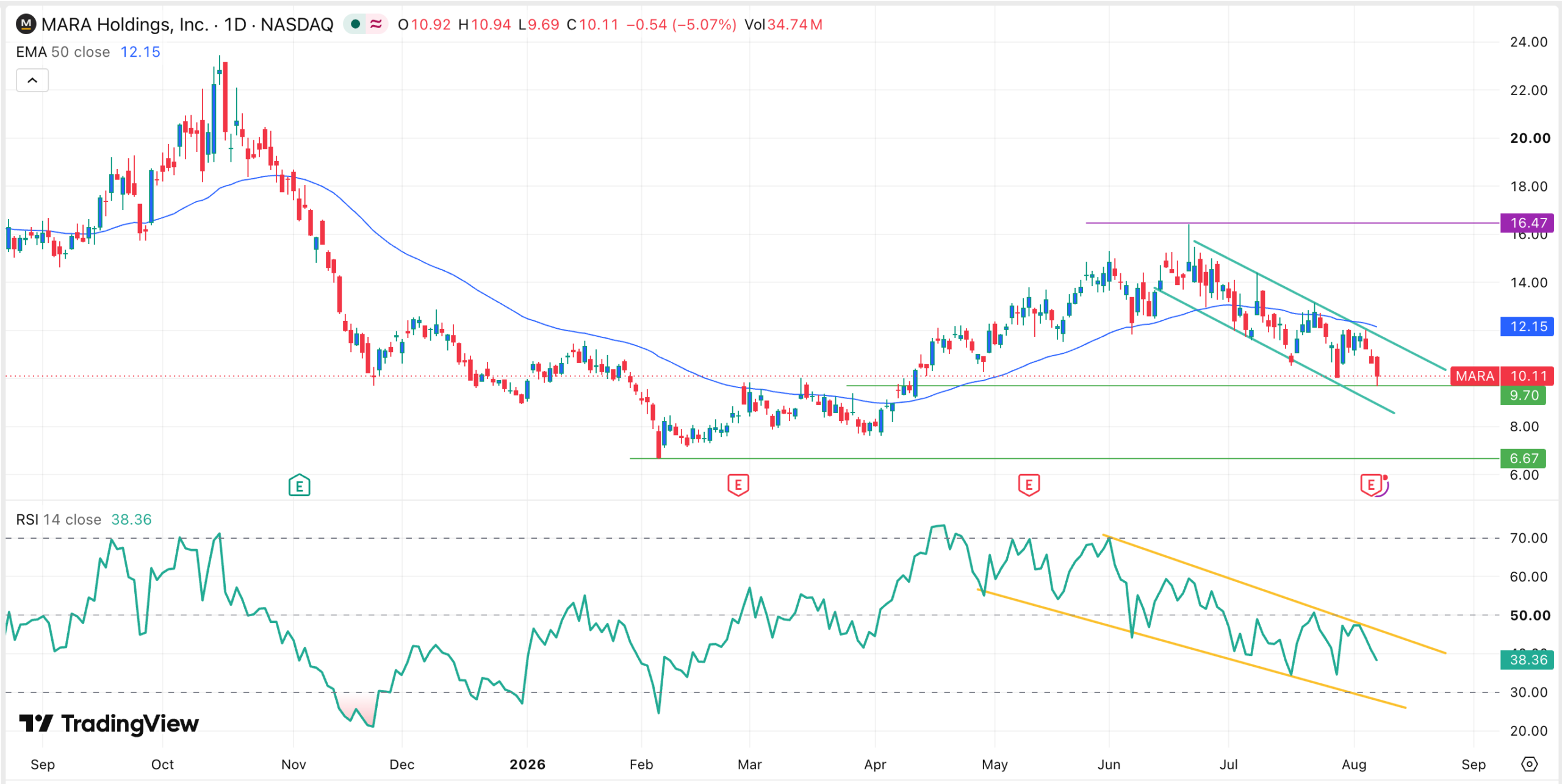
Task: Click the low price L 9.69
Action: [539, 24]
